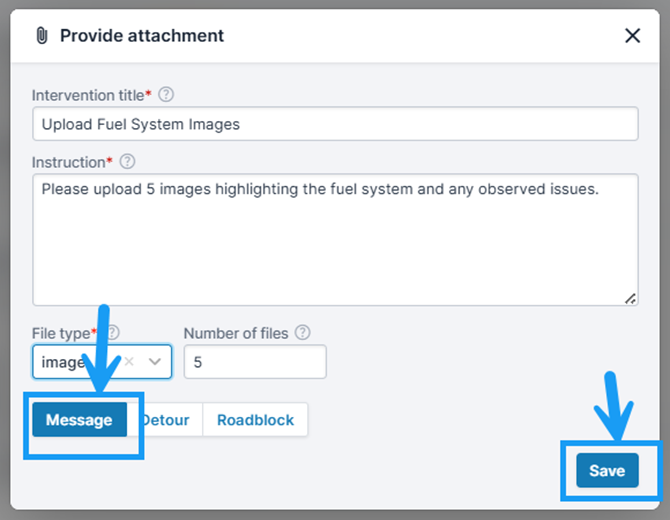
Task: View help for Number of files
Action: tap(303, 332)
